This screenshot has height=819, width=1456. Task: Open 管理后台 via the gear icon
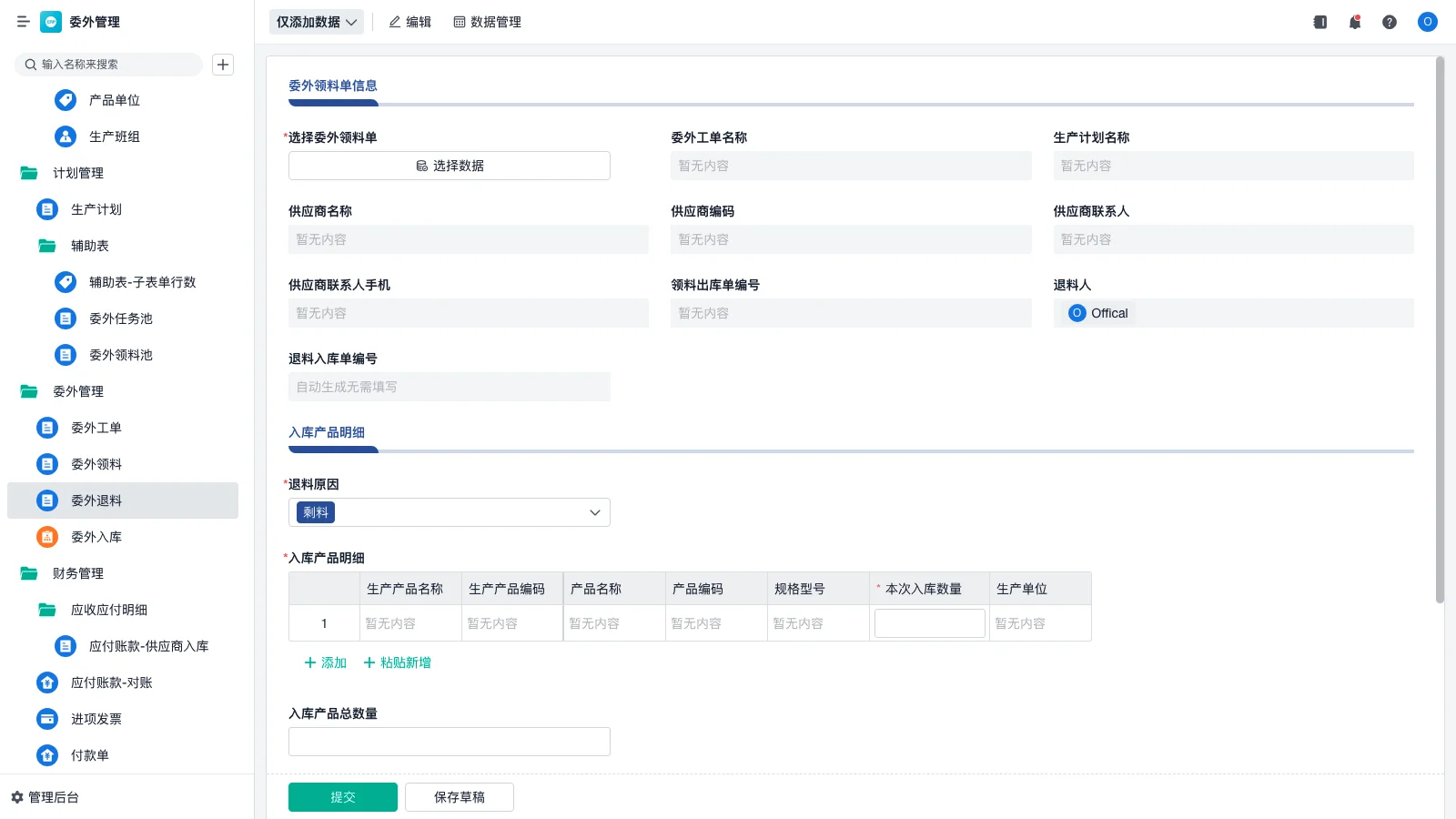[x=19, y=797]
